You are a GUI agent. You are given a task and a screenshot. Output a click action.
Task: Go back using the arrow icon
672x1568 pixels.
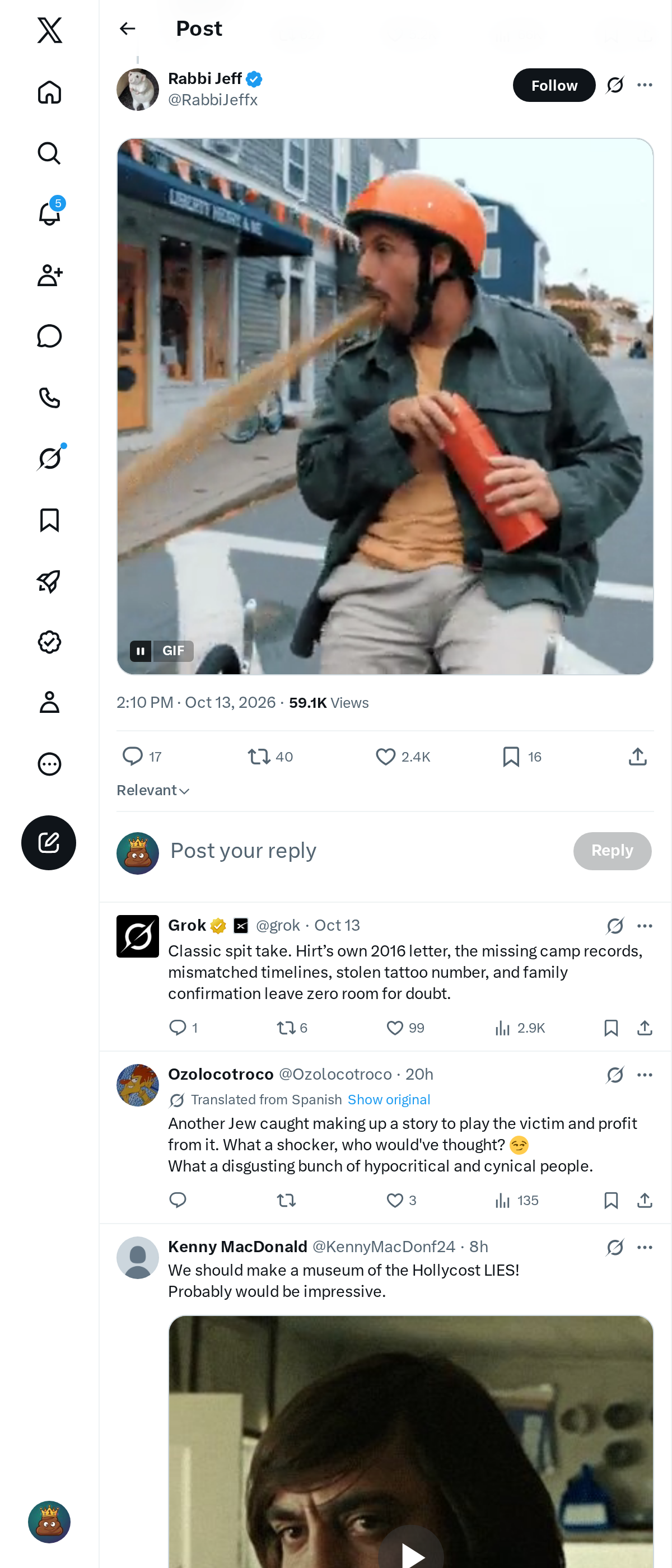click(127, 29)
